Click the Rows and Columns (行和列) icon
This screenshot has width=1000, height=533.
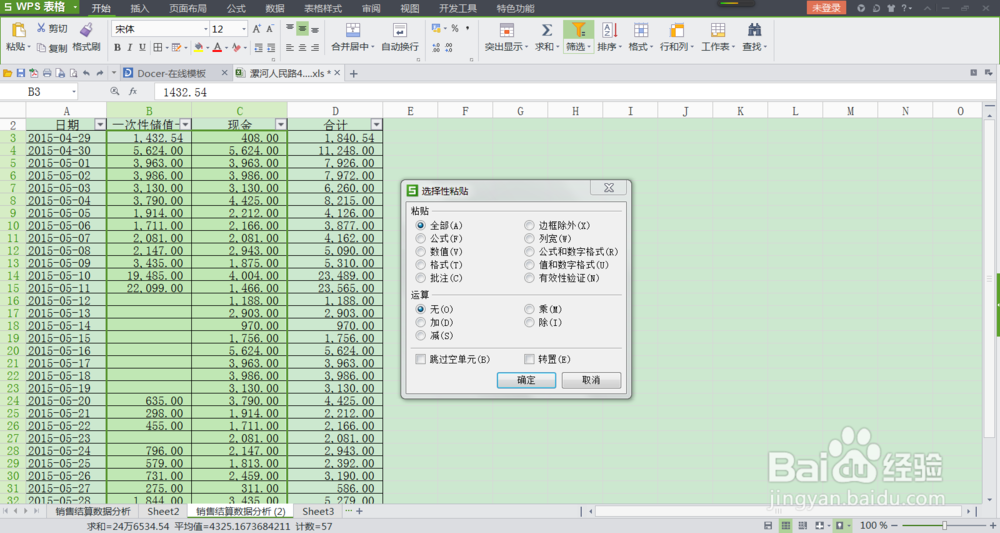tap(677, 31)
